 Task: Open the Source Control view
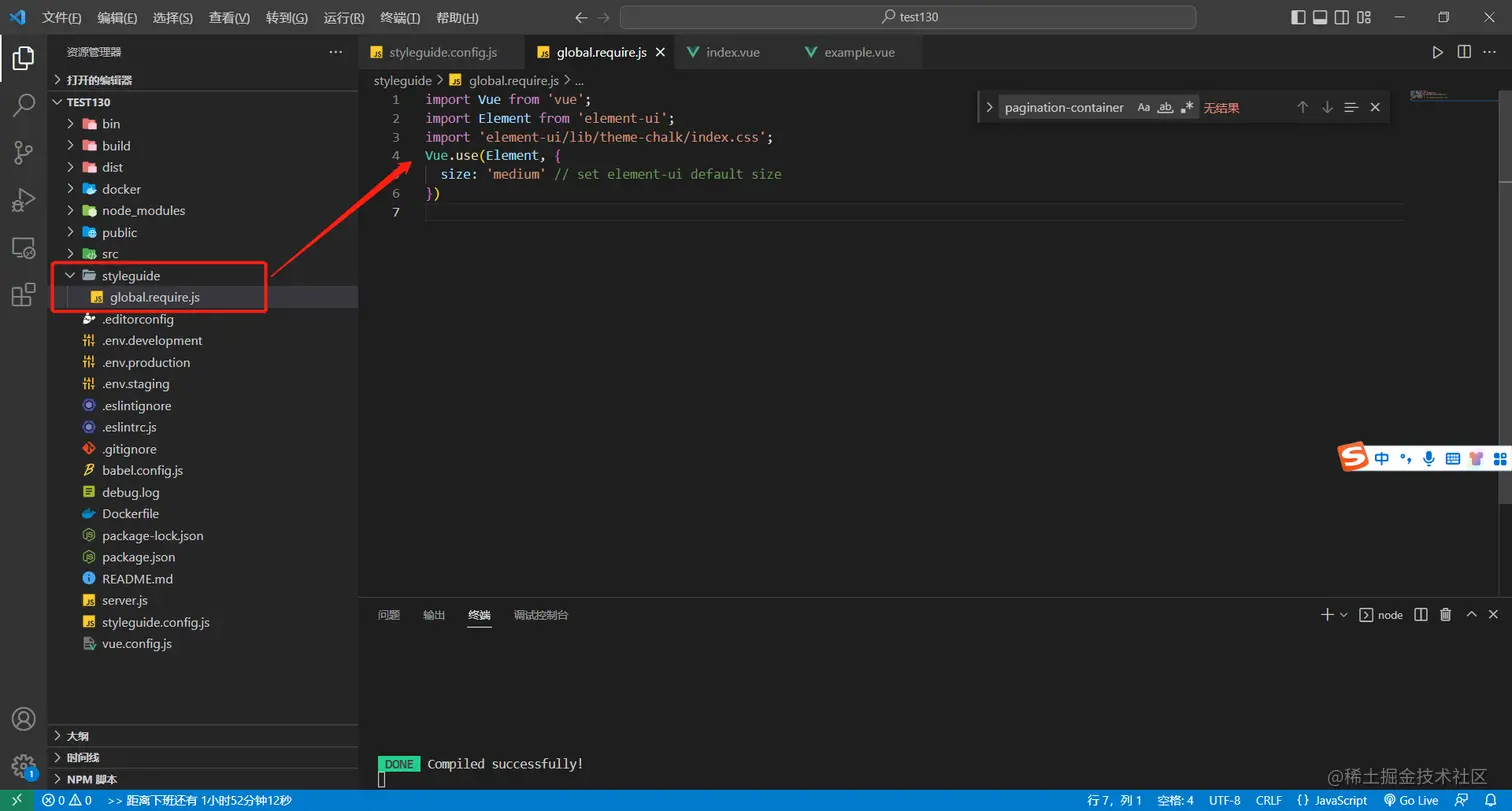pyautogui.click(x=23, y=153)
